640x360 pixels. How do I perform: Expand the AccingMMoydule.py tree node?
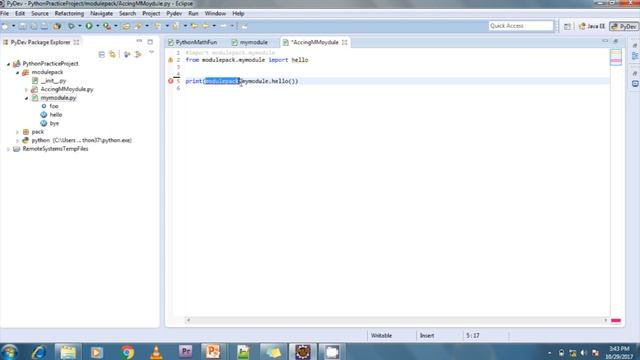[27, 90]
